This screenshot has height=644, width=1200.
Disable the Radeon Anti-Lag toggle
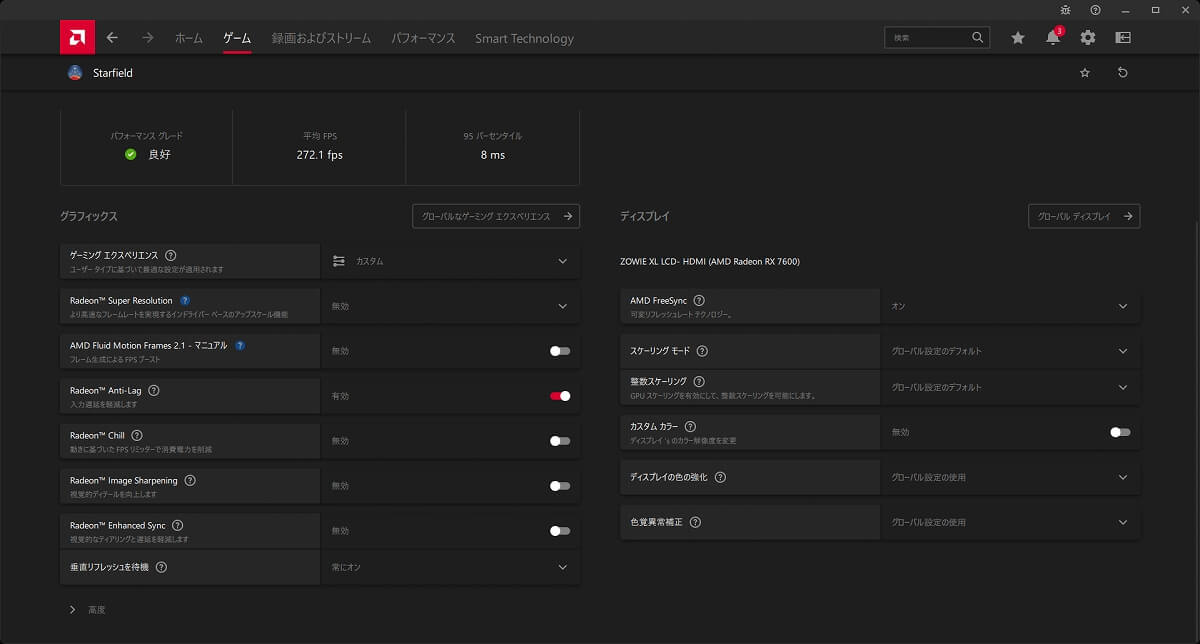[x=560, y=396]
